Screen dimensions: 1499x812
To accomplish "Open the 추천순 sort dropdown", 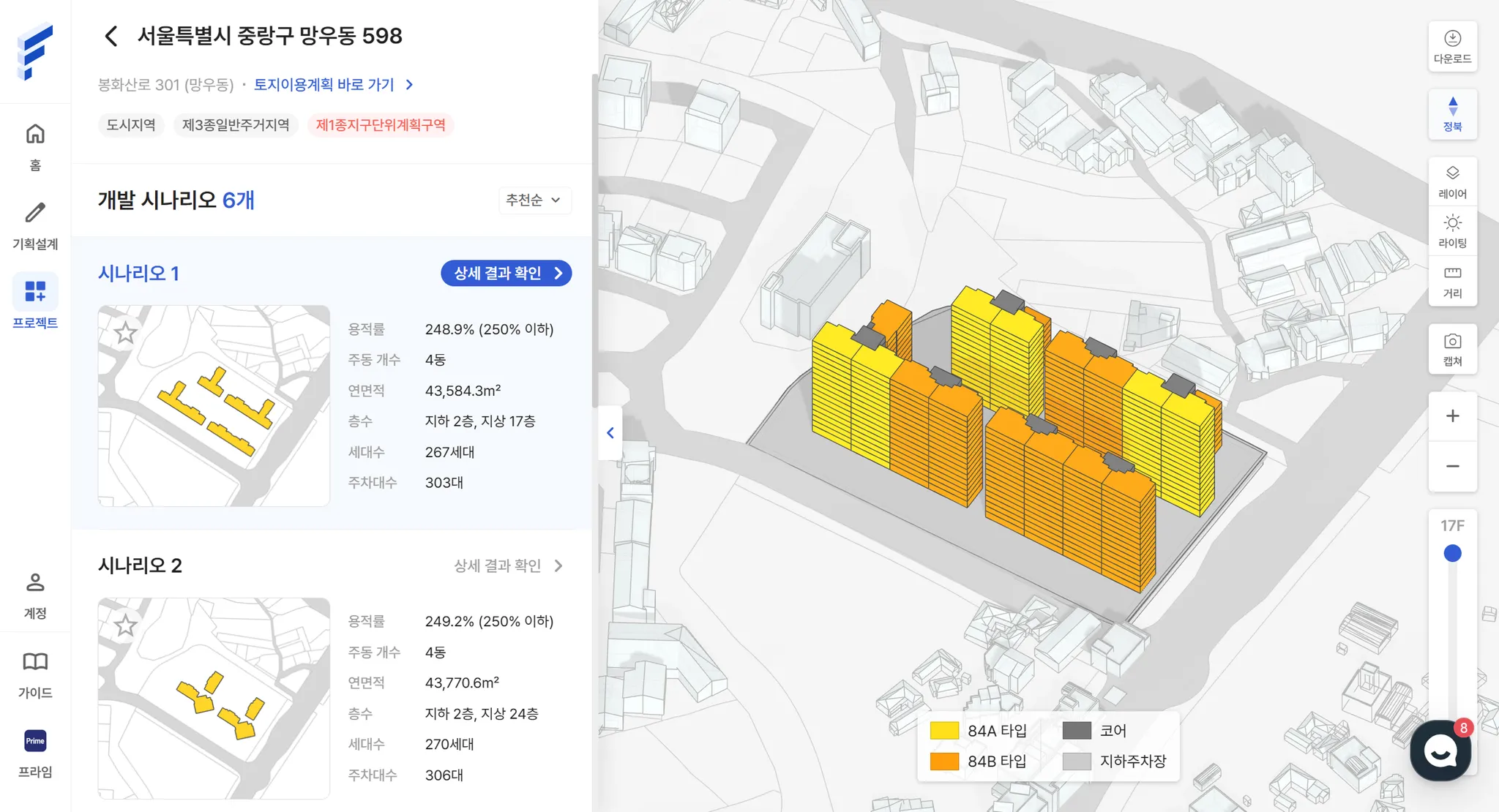I will (534, 200).
